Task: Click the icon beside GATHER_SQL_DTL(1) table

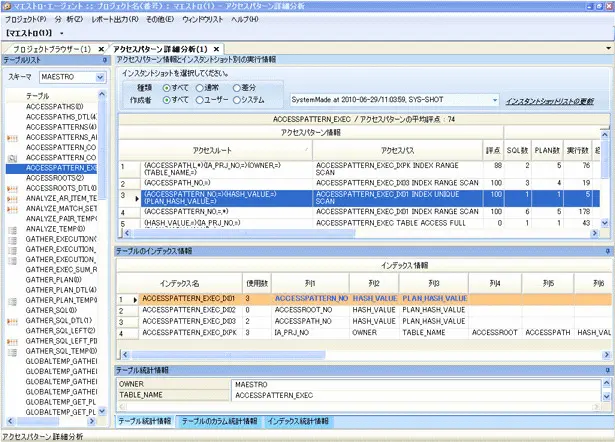Action: tap(13, 321)
